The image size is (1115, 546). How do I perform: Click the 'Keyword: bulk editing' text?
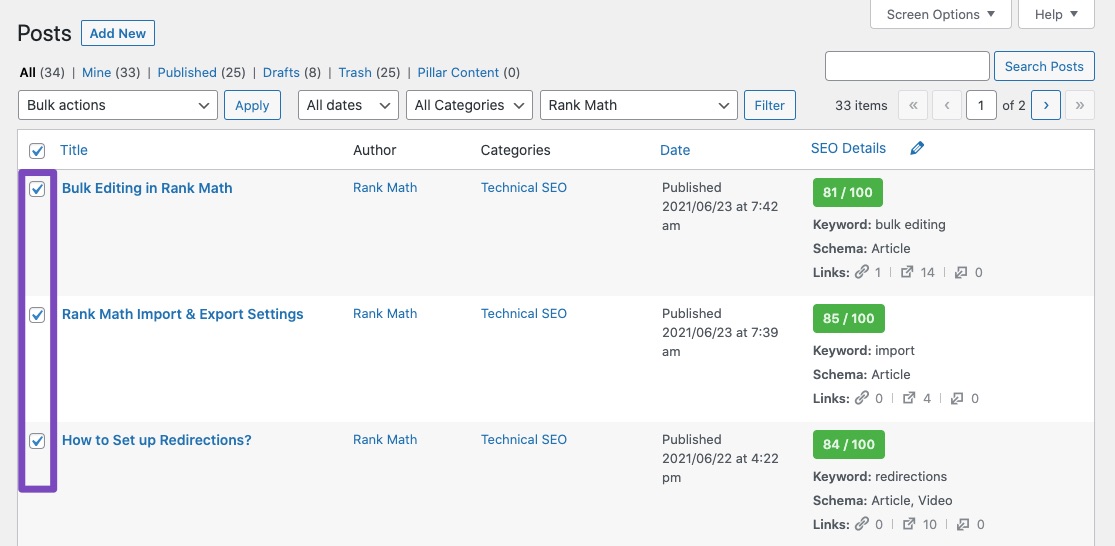pos(879,225)
